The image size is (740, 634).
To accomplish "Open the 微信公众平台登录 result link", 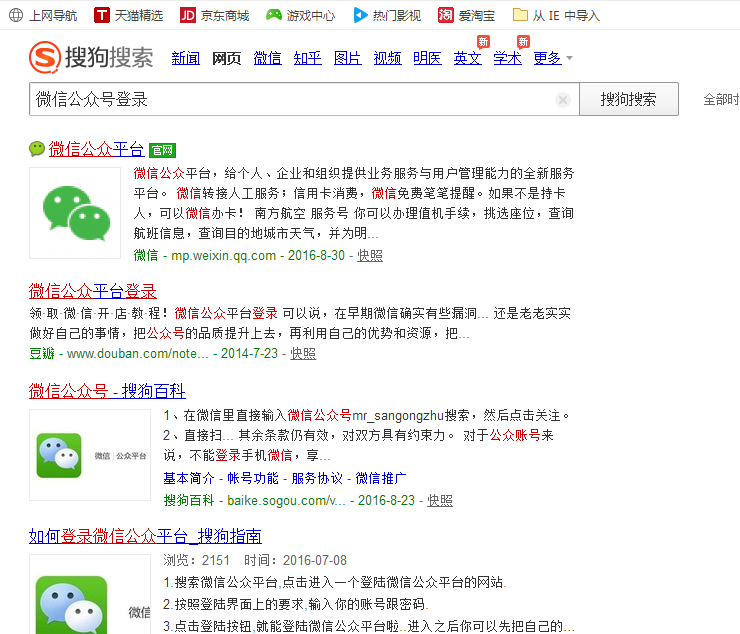I will [x=92, y=291].
